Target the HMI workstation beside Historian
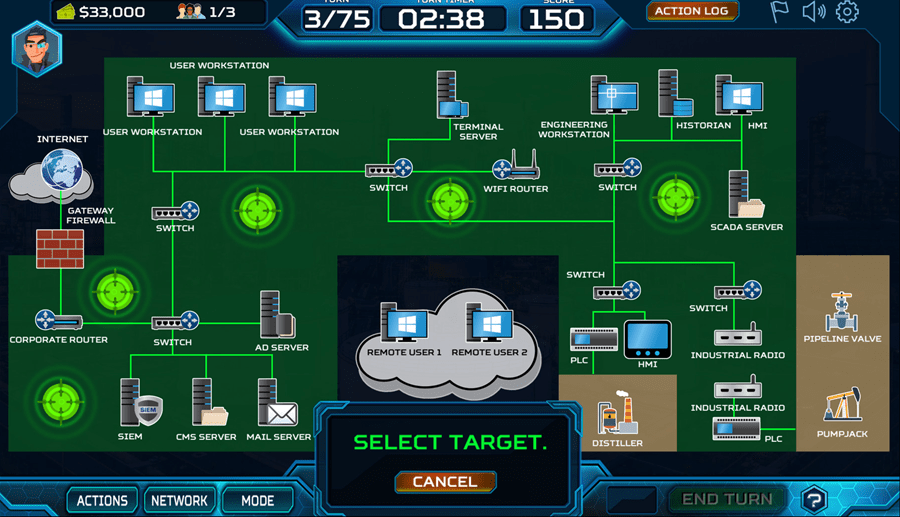This screenshot has height=517, width=900. click(739, 95)
